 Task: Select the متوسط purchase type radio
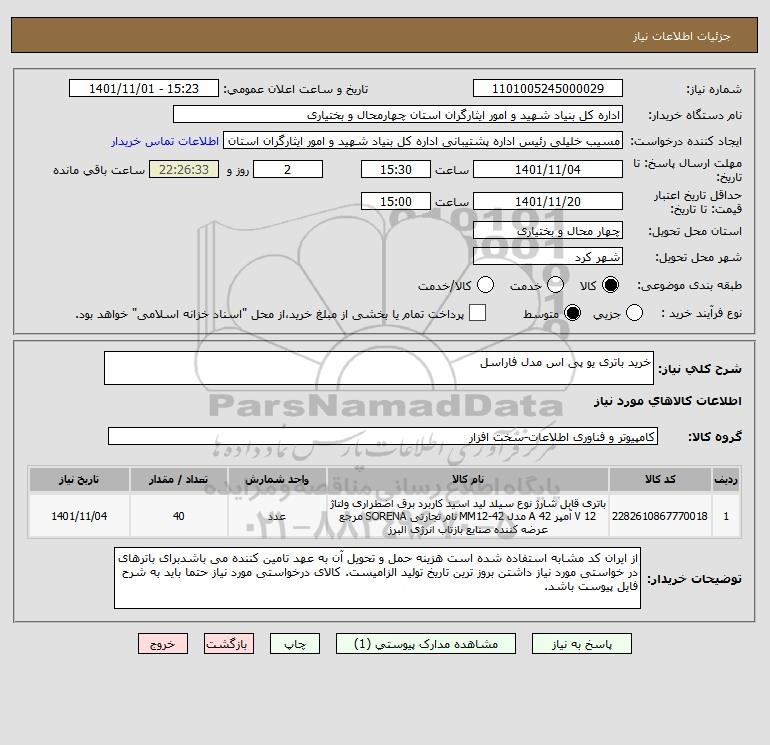pyautogui.click(x=572, y=313)
